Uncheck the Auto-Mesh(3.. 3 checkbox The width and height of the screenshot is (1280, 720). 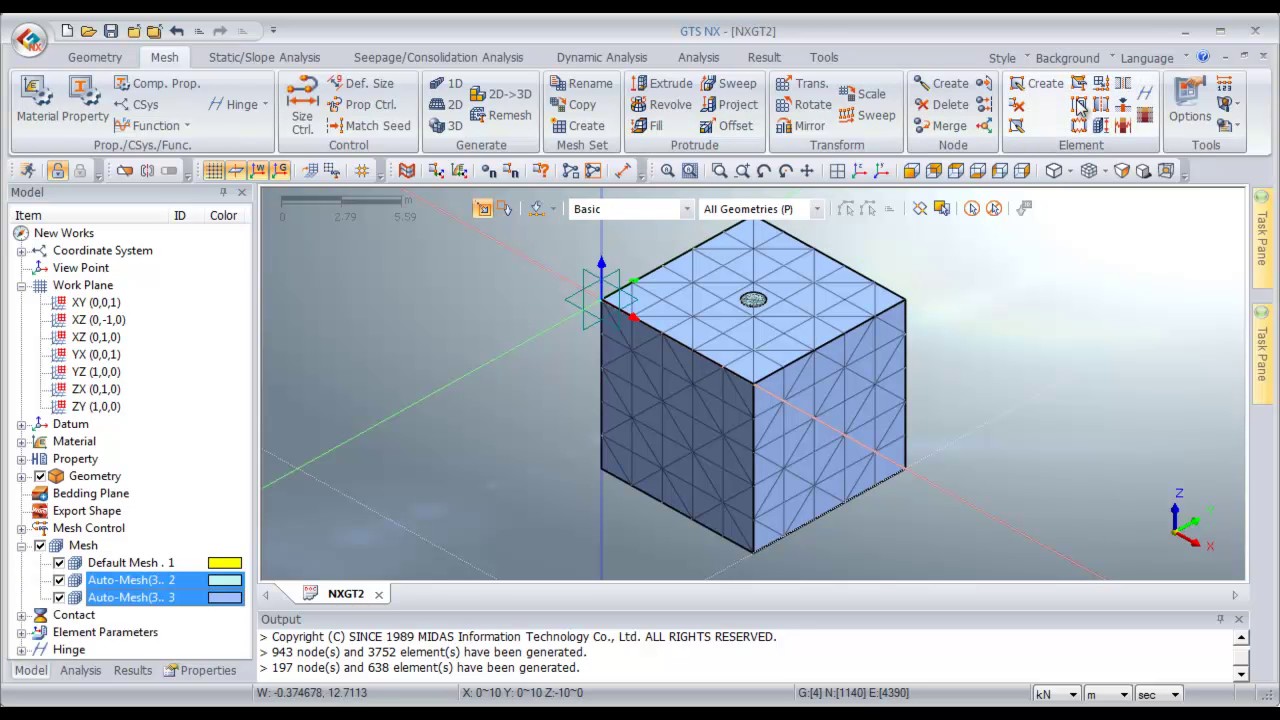59,597
